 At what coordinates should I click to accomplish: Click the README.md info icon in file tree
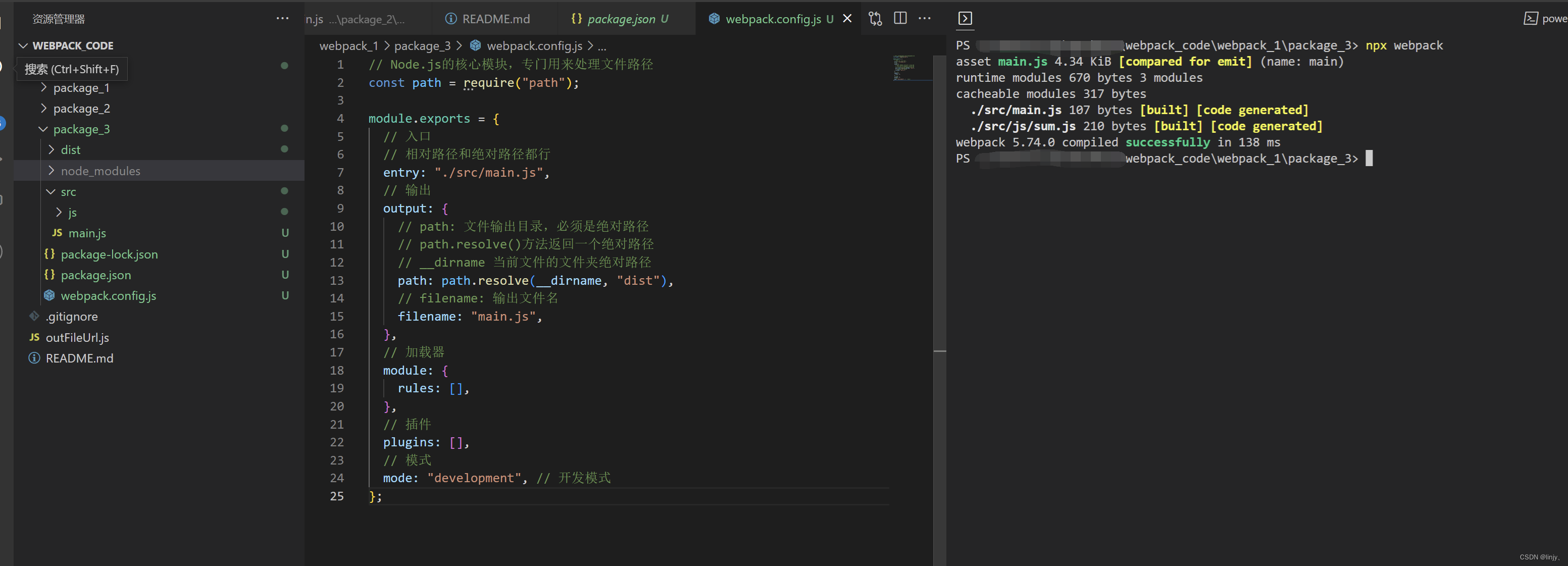[35, 358]
